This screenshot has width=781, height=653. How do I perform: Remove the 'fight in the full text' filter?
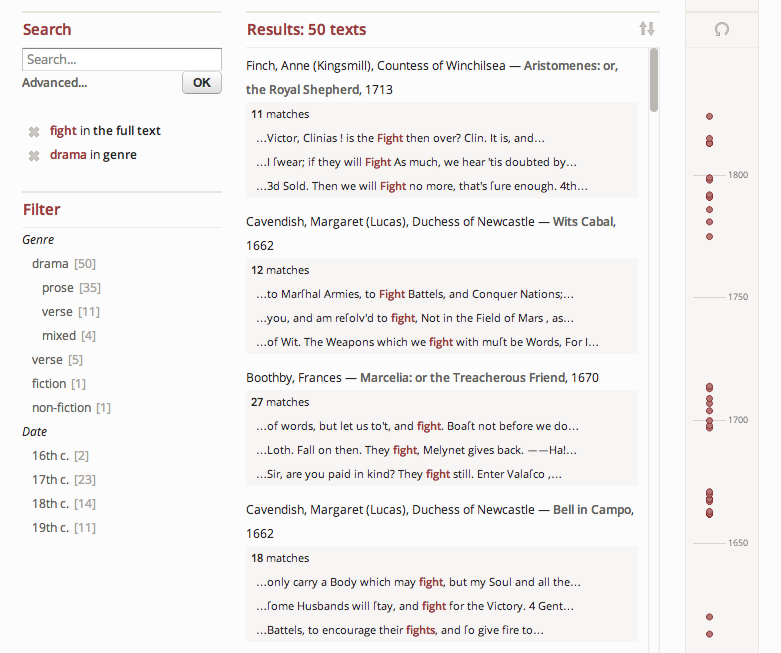[33, 132]
